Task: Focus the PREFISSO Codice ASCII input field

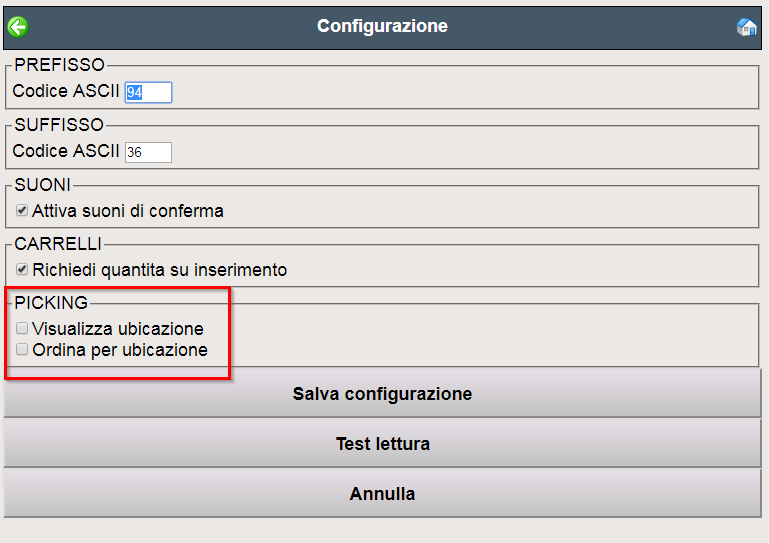Action: click(148, 92)
